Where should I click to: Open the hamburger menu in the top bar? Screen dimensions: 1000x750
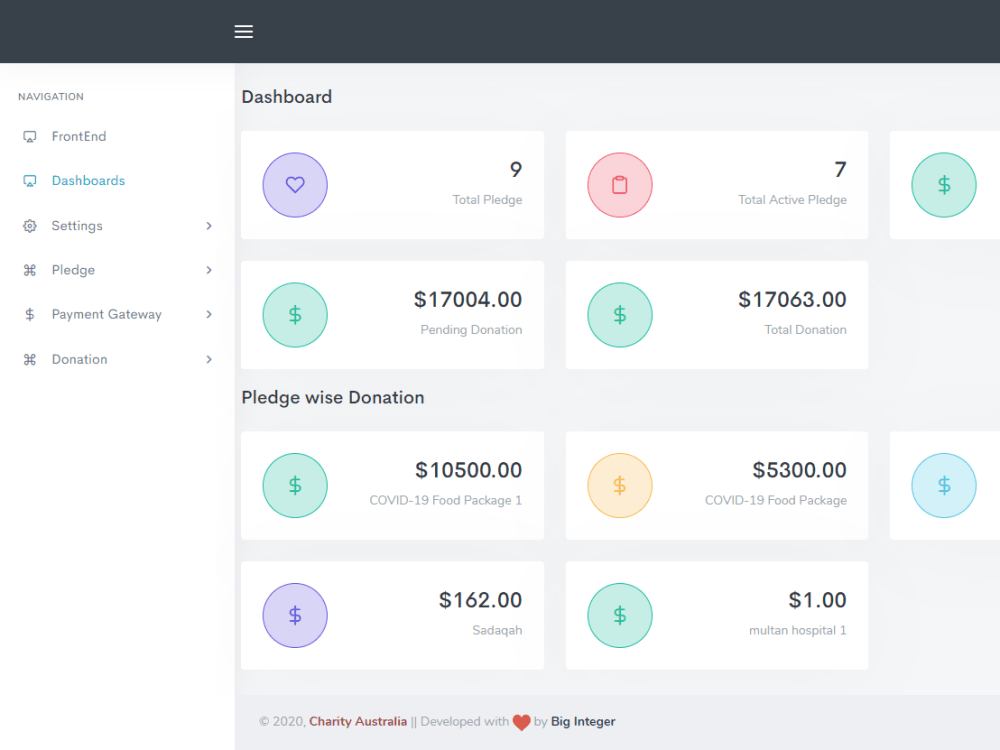(243, 31)
